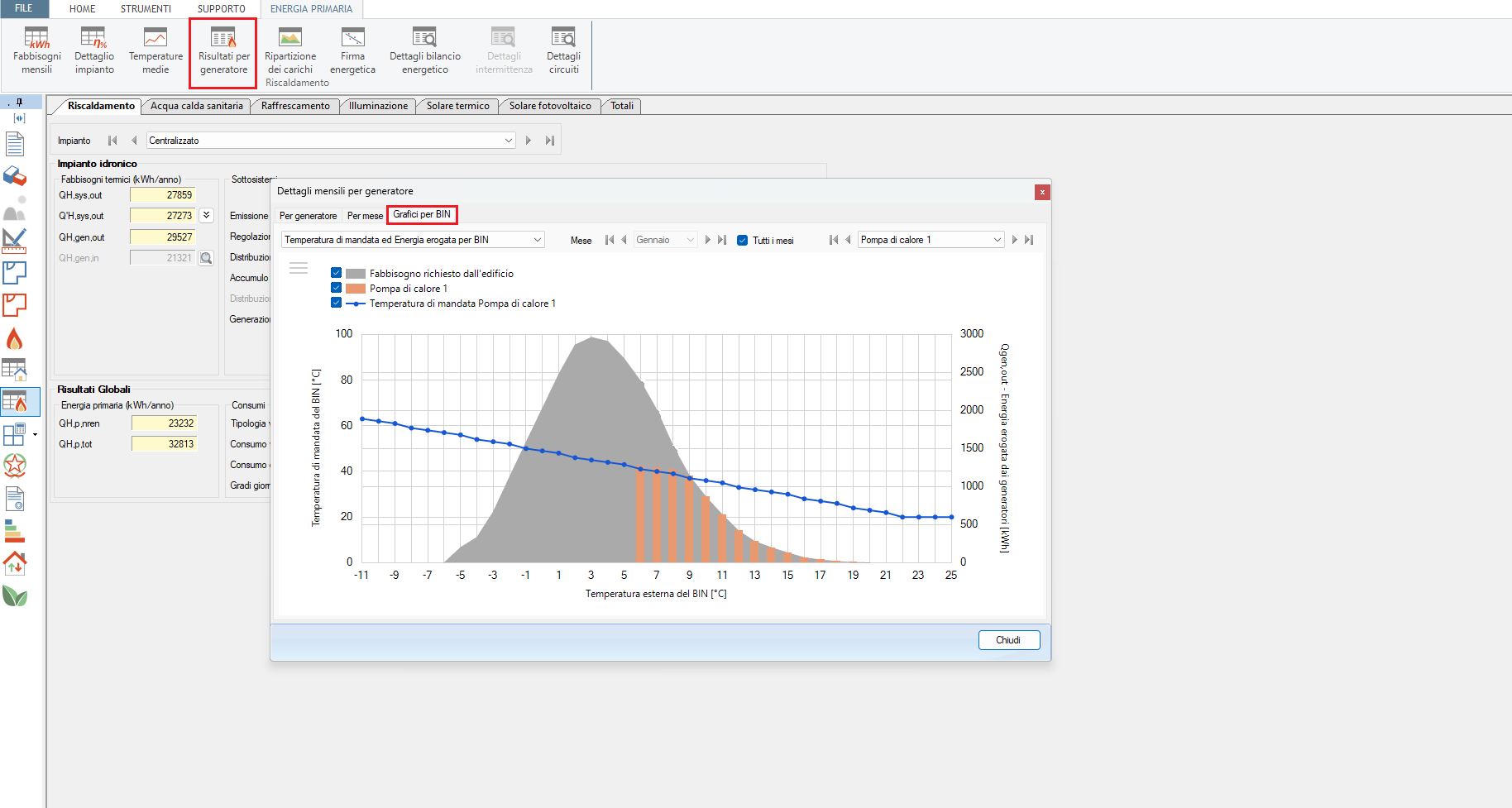The image size is (1512, 808).
Task: Toggle the sidebar pin icon
Action: pos(19,103)
